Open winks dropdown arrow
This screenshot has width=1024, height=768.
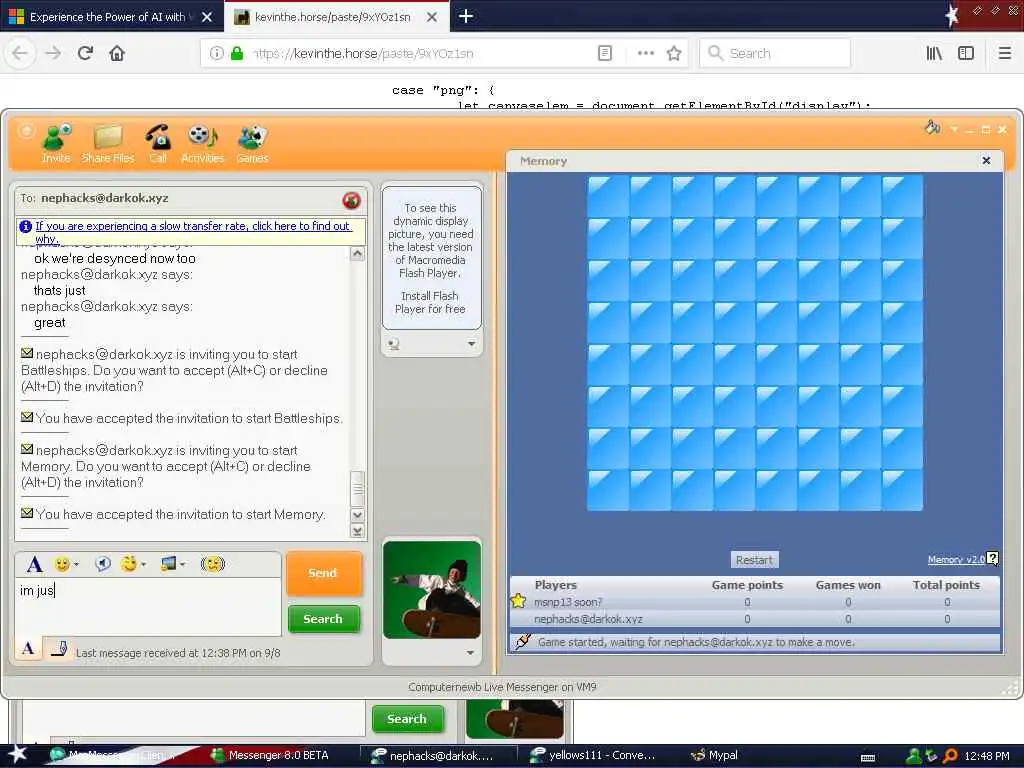coord(143,564)
